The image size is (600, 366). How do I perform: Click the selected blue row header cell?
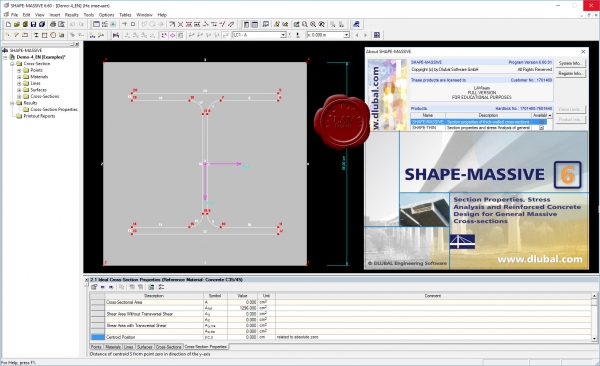(x=97, y=337)
